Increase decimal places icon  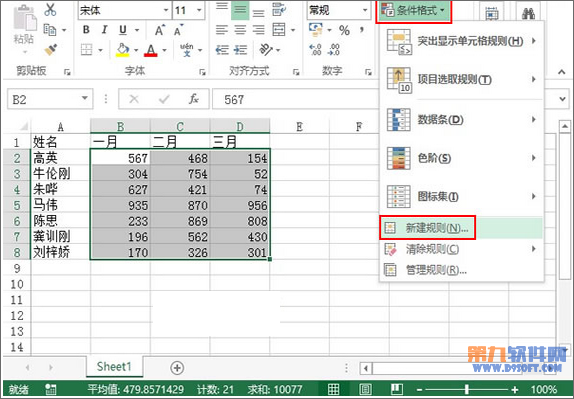(x=315, y=49)
